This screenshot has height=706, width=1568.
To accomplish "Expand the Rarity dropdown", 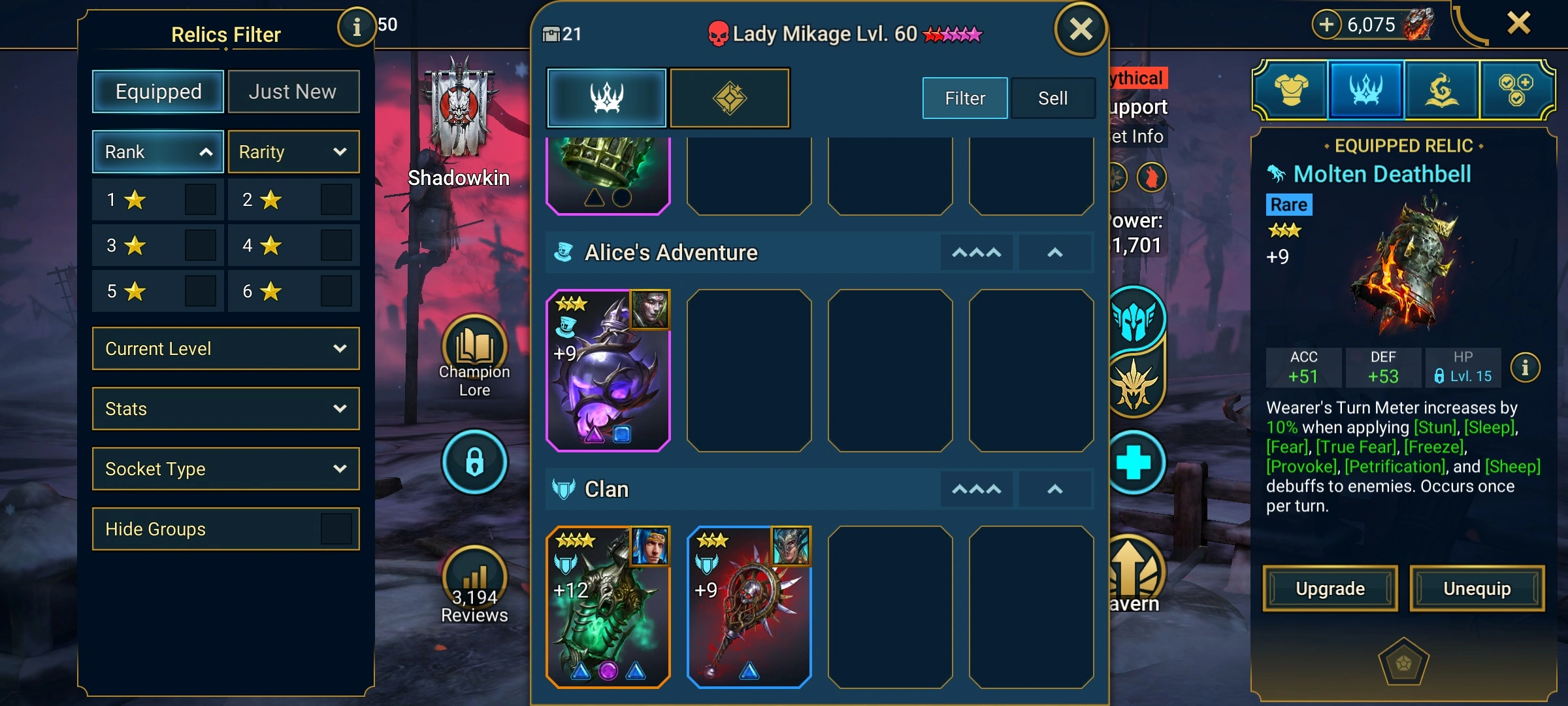I will pyautogui.click(x=293, y=152).
